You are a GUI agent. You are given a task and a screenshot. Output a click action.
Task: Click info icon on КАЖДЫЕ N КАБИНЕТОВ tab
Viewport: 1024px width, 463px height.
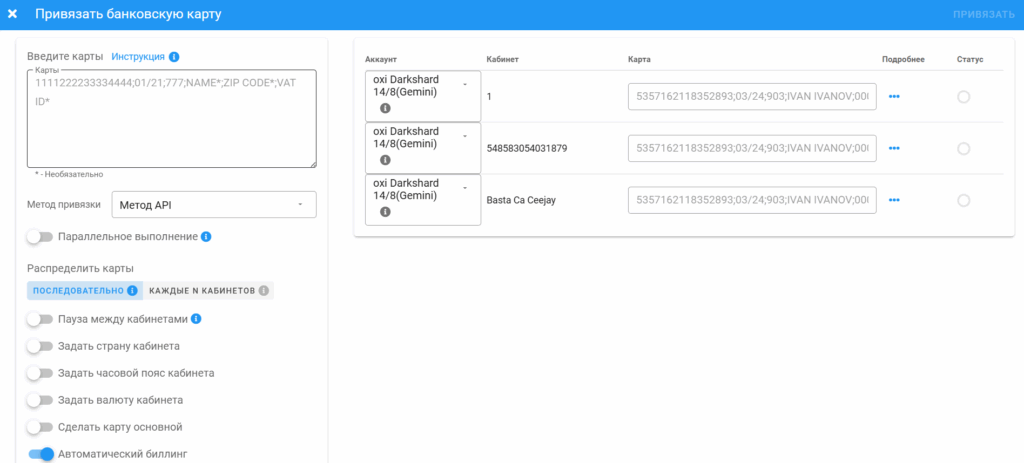point(263,291)
